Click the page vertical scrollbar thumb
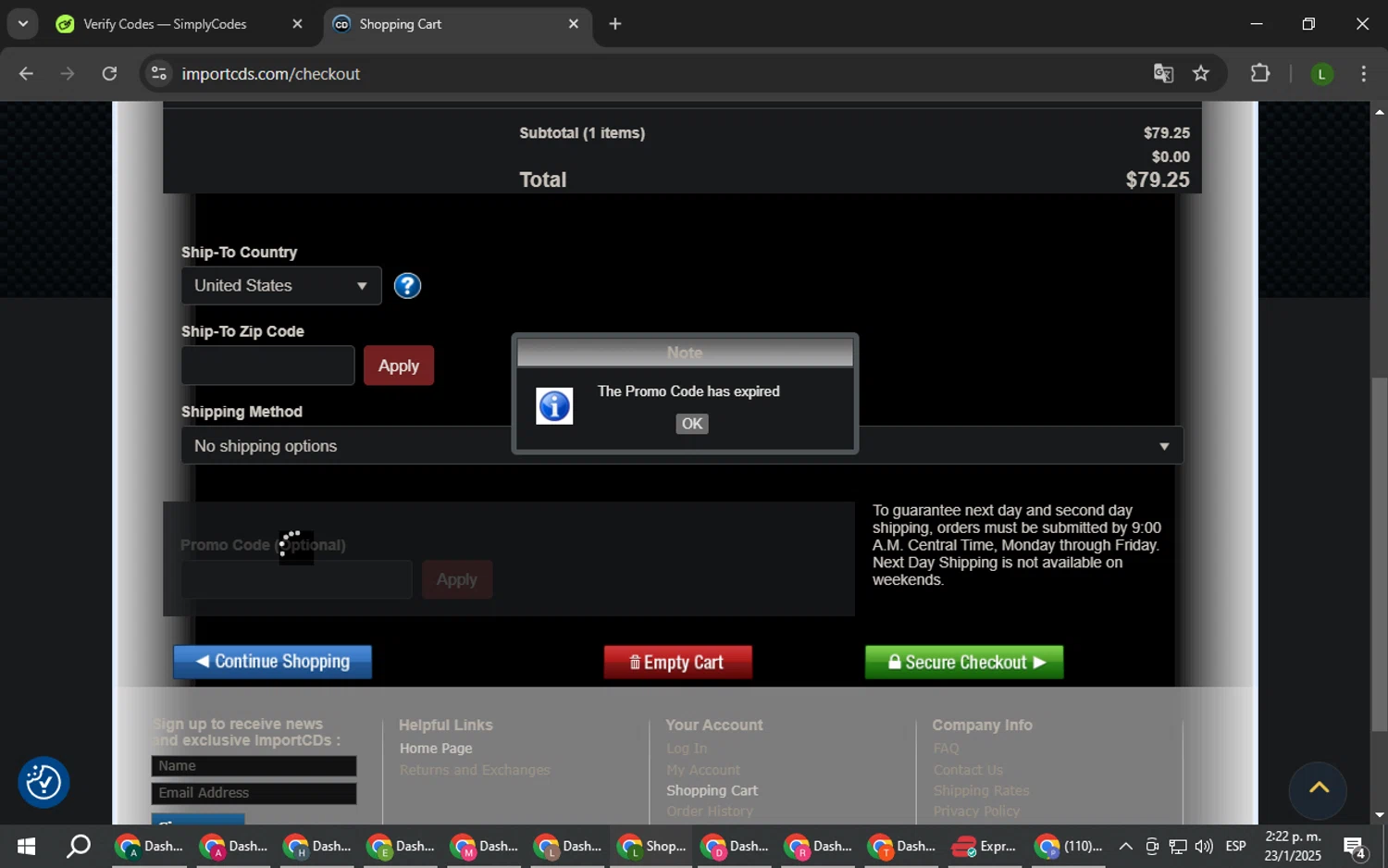 tap(1379, 553)
